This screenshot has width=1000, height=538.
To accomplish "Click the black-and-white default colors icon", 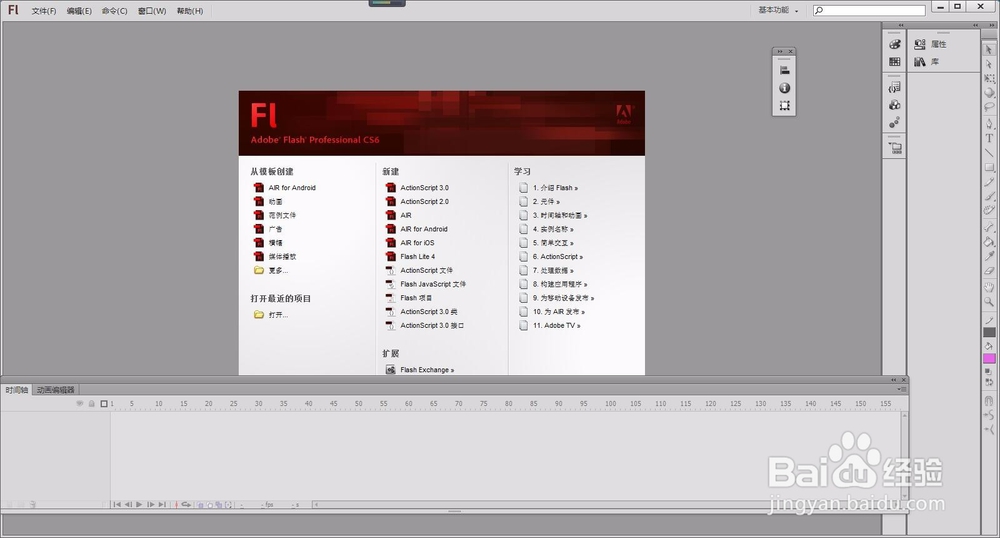I will 989,371.
